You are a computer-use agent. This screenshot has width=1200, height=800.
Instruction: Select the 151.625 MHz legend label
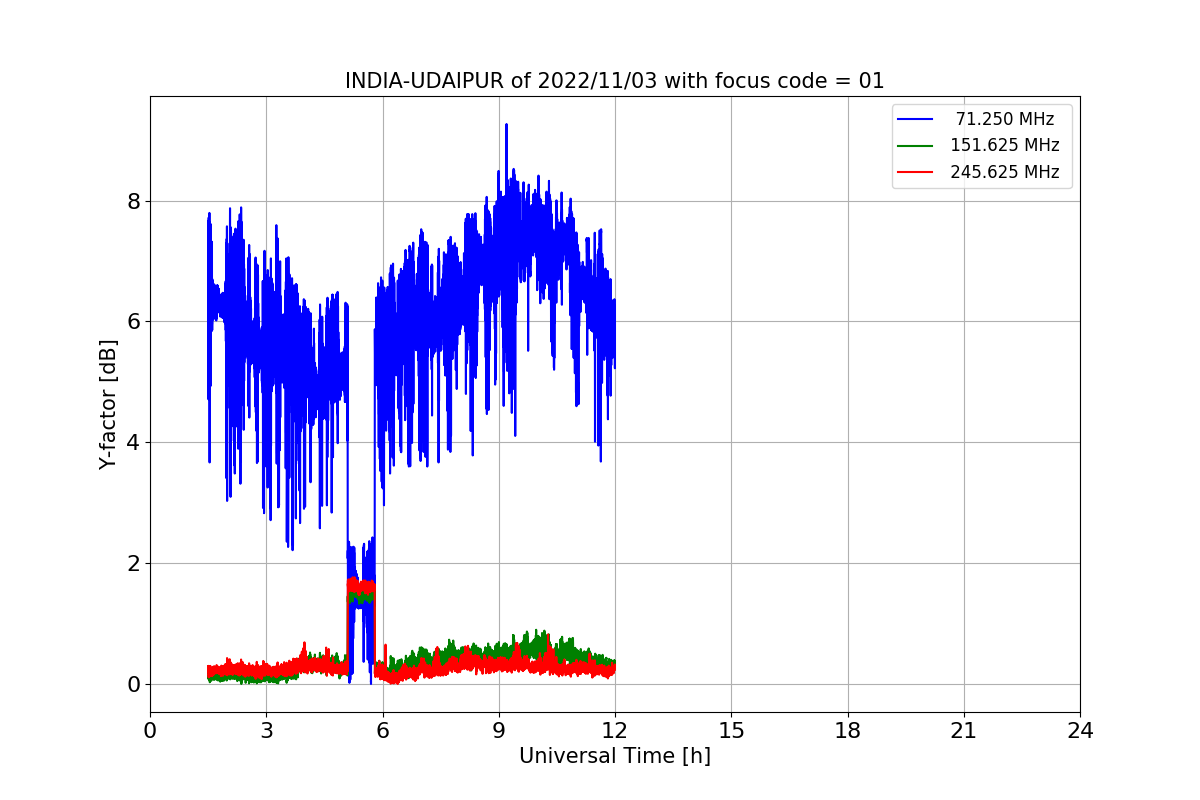pyautogui.click(x=1005, y=145)
